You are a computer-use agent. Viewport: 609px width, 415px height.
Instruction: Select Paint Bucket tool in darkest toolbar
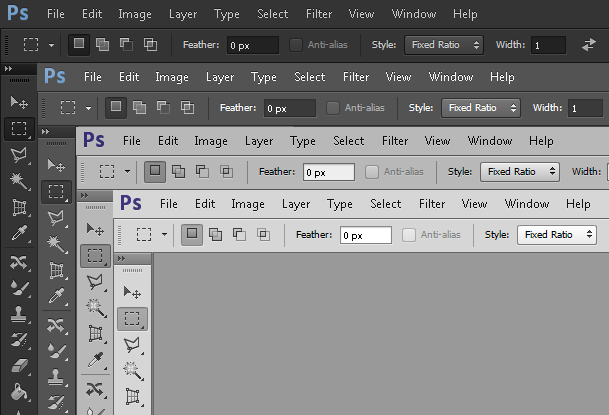[x=19, y=391]
